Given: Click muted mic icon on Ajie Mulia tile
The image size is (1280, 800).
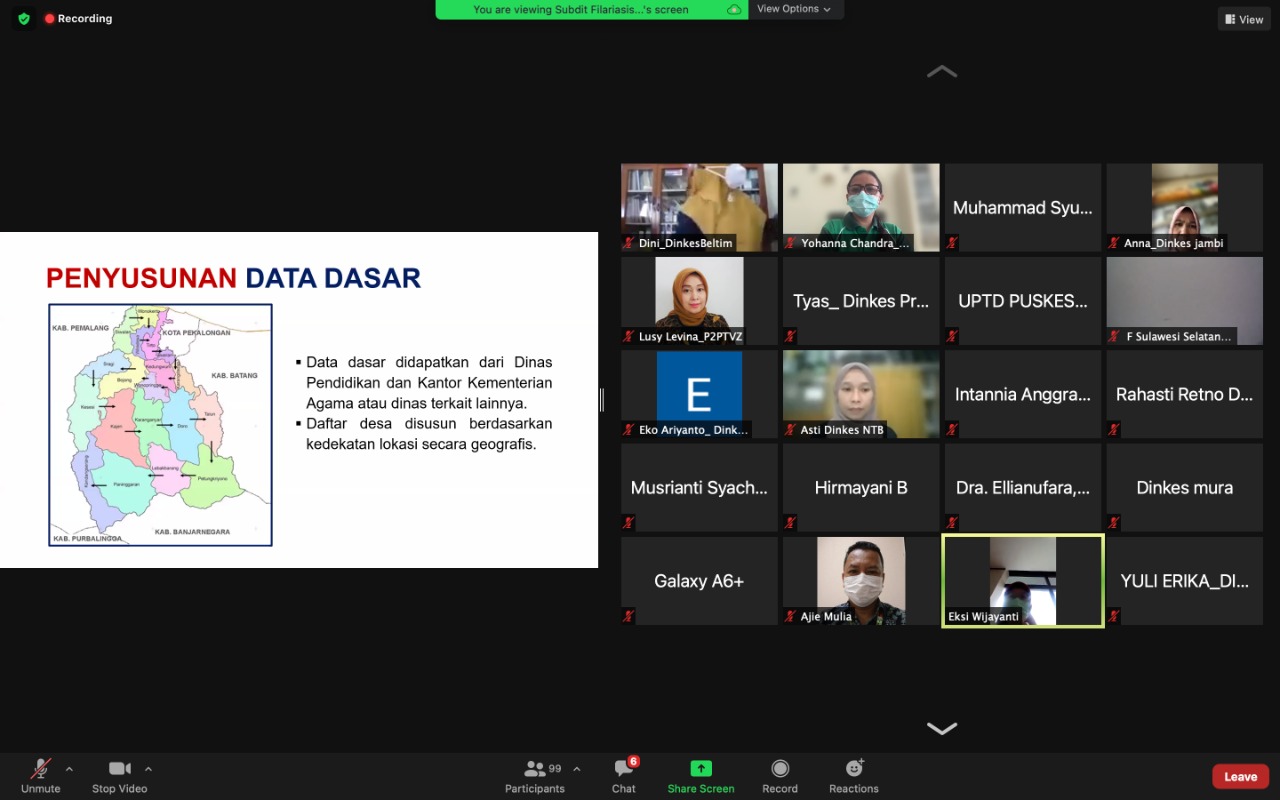Looking at the screenshot, I should pyautogui.click(x=791, y=616).
